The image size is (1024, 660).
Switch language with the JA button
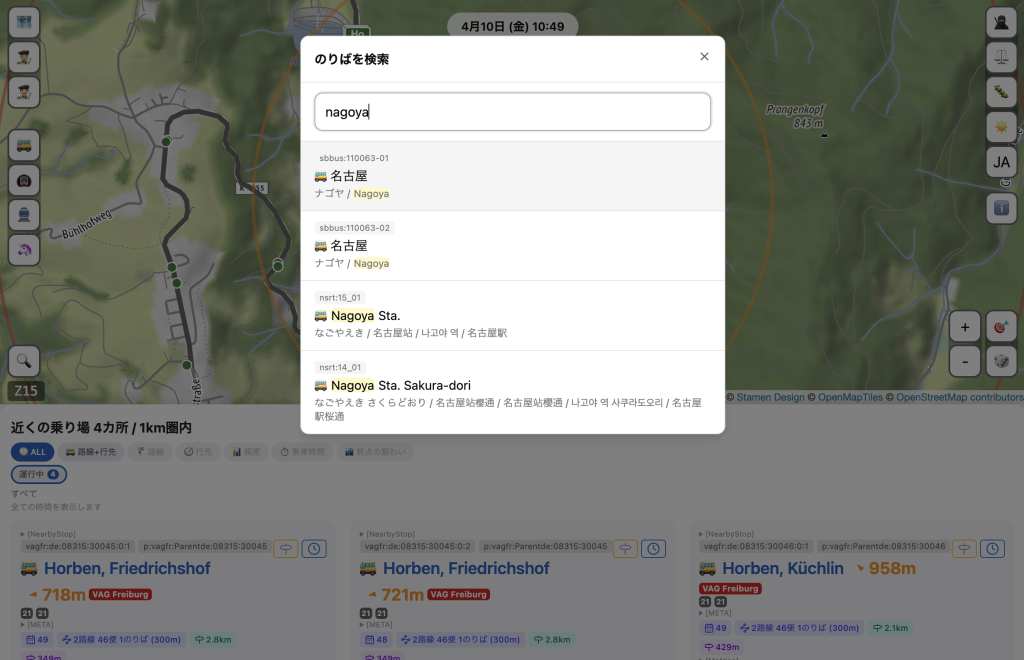[1001, 162]
